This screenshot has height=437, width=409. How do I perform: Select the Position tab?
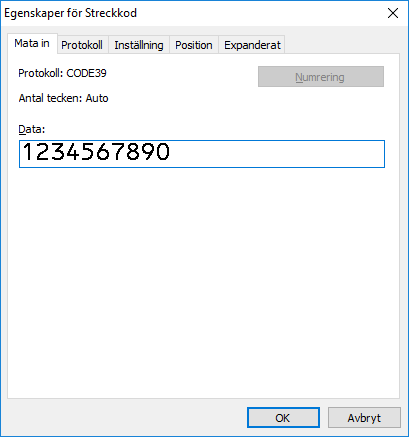[x=194, y=45]
